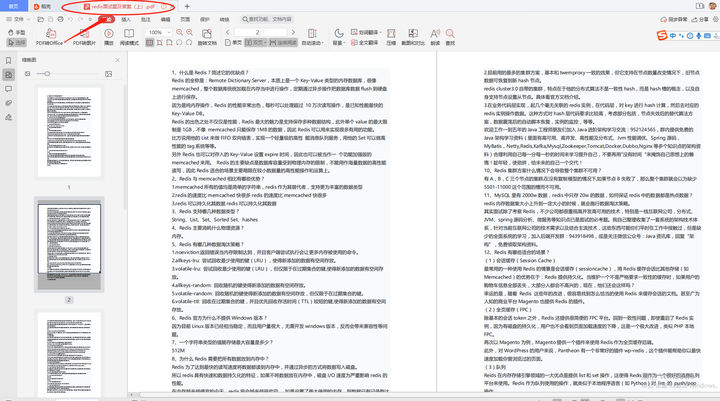Select page 1 thumbnail
Screen dimensions: 720x401
pos(69,132)
